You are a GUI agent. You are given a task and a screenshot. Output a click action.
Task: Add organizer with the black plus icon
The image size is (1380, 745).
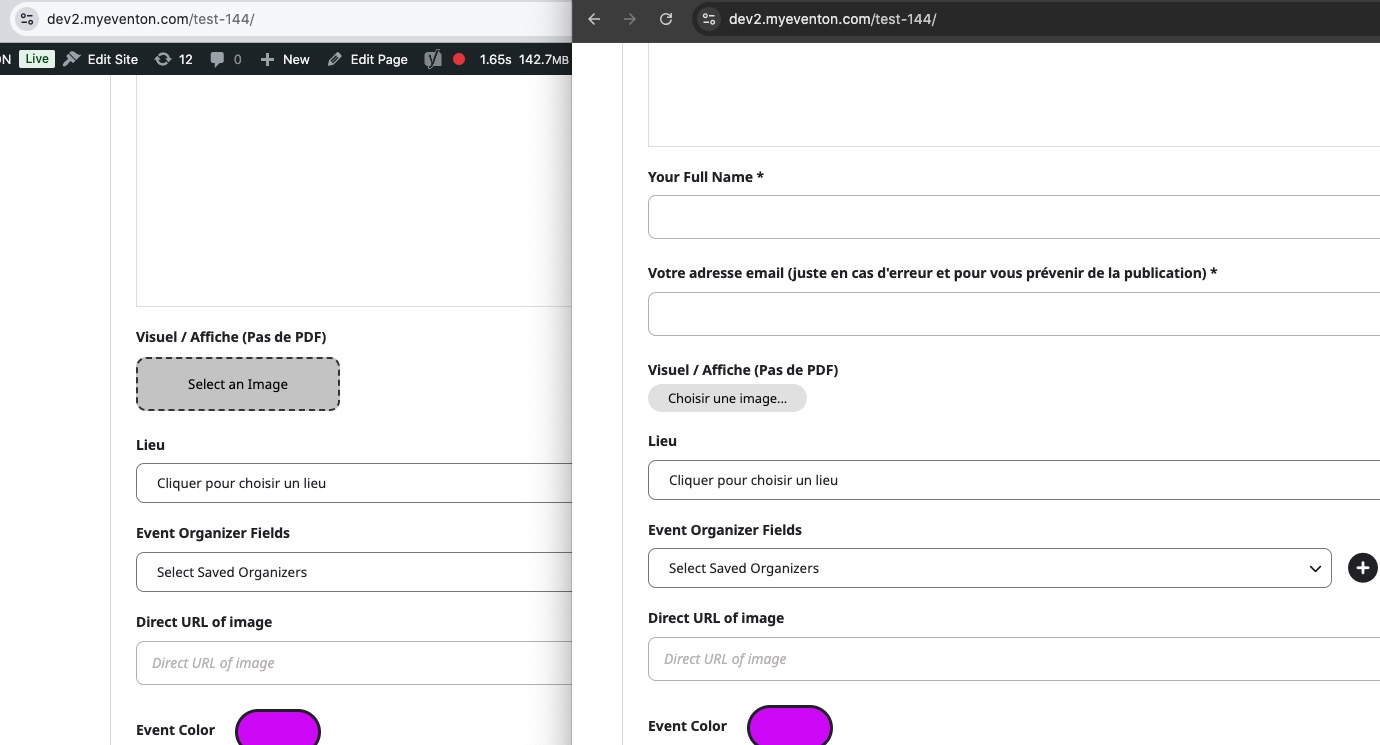coord(1362,568)
